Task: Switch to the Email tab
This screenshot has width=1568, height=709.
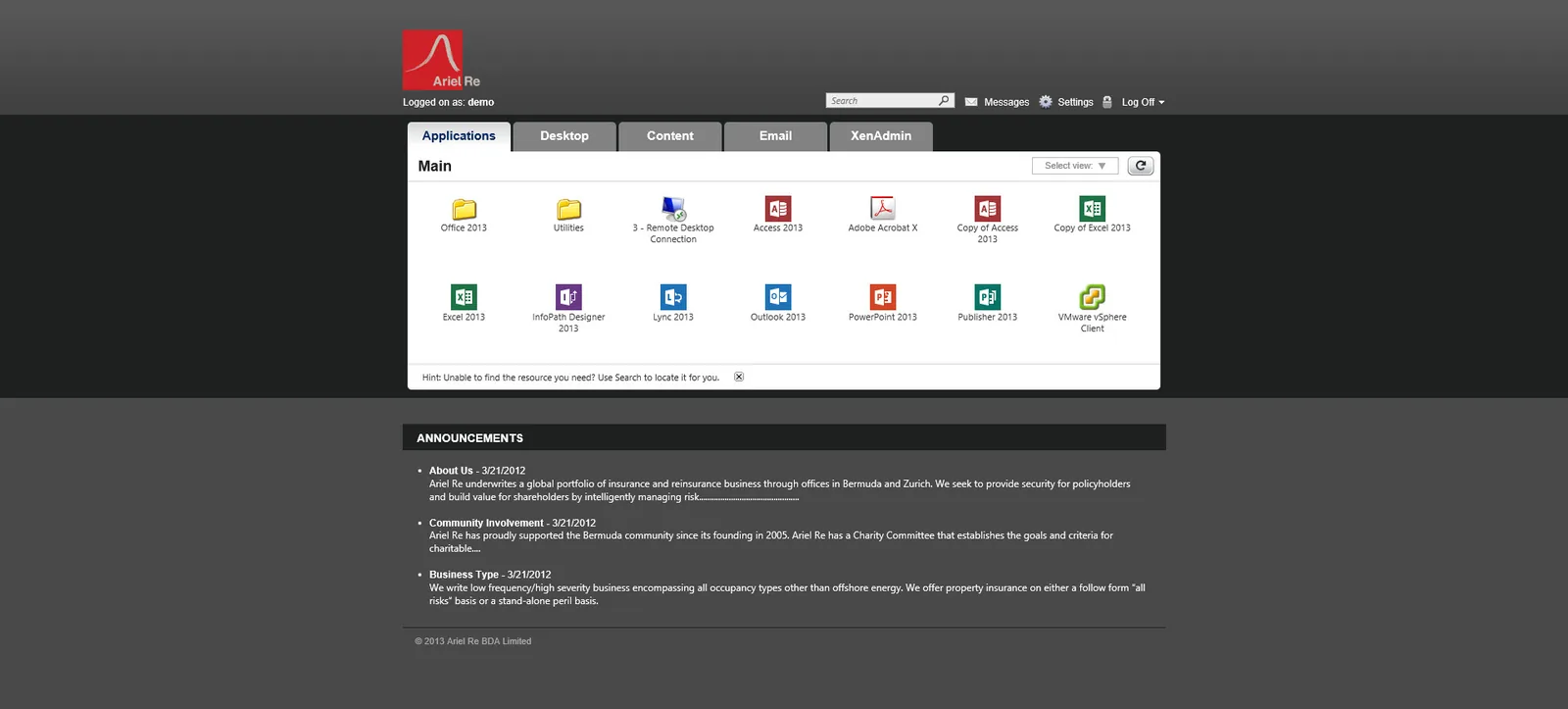Action: [x=775, y=136]
